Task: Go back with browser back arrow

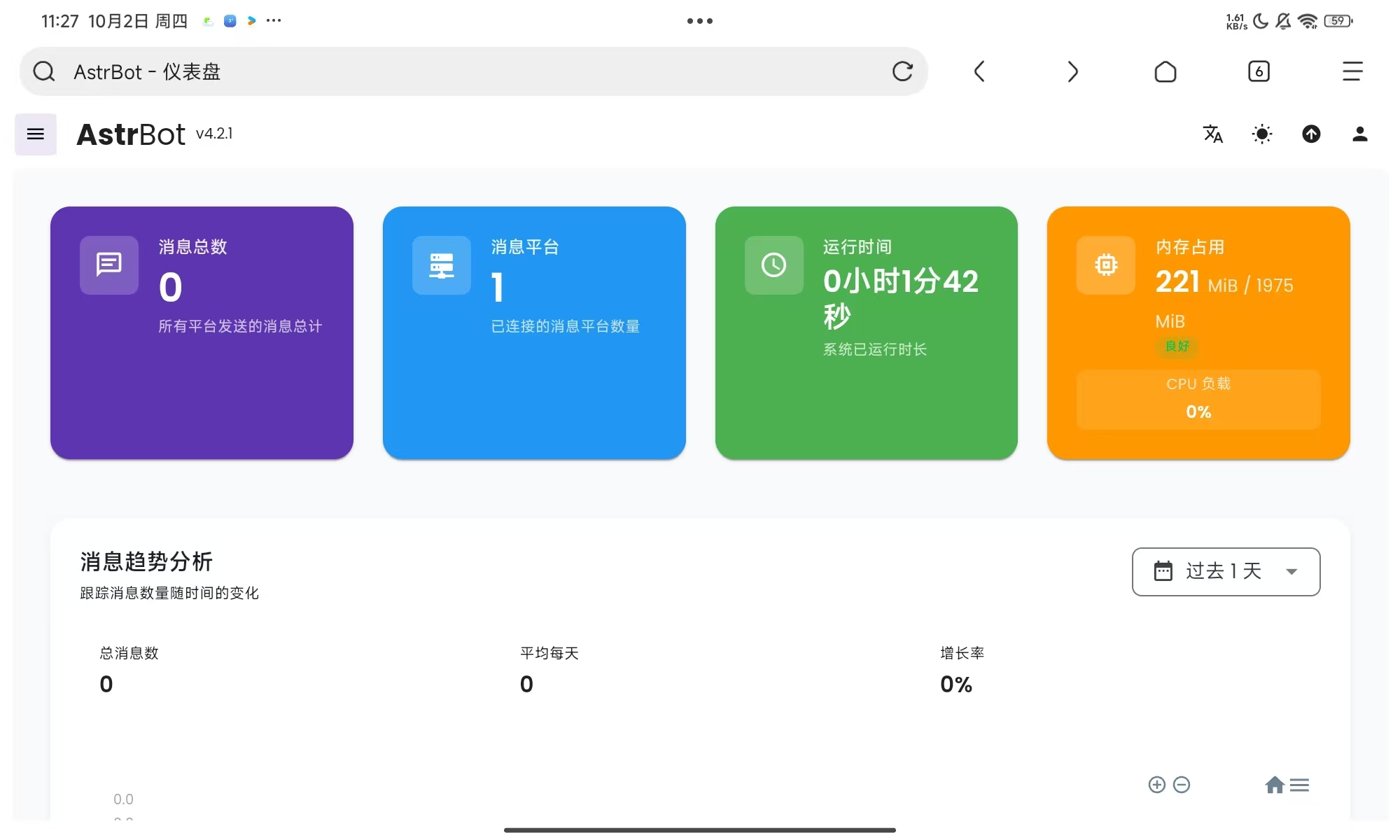Action: pos(979,71)
